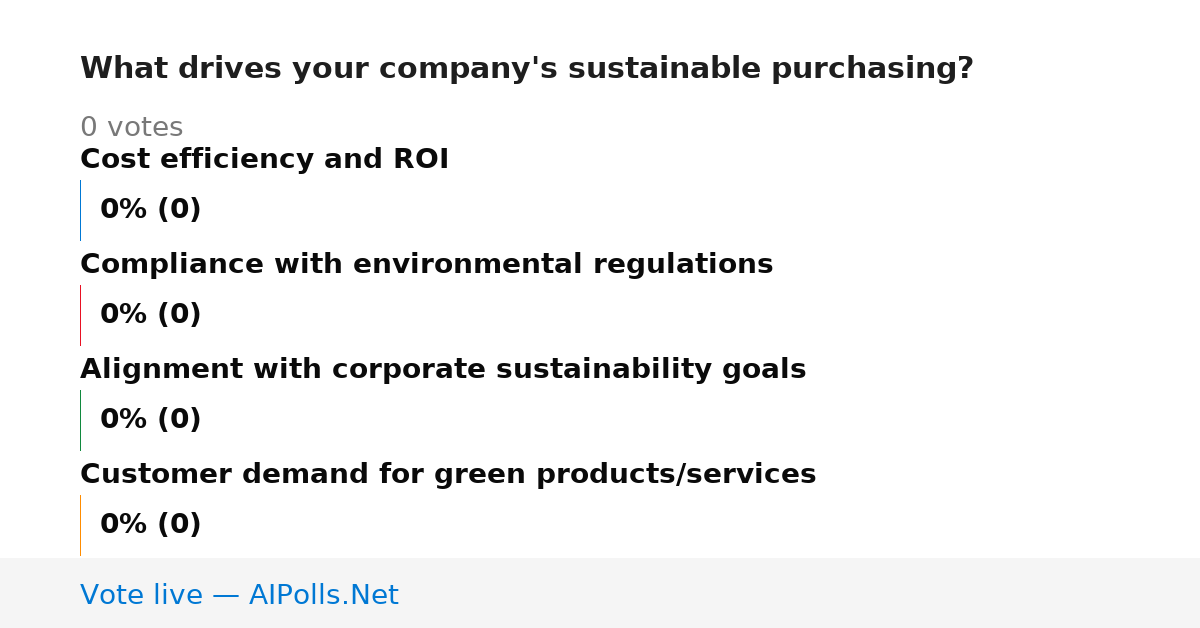Select the 'Cost efficiency and ROI' option

coord(264,159)
